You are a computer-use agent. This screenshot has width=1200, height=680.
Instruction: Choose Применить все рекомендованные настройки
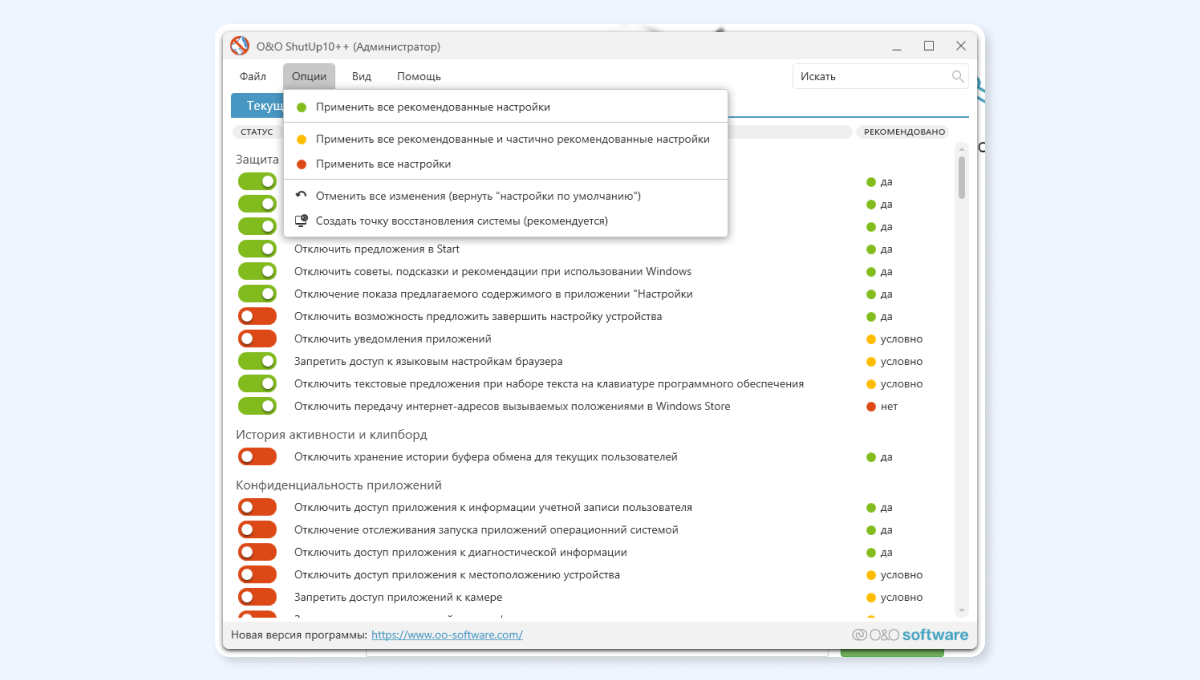(505, 107)
